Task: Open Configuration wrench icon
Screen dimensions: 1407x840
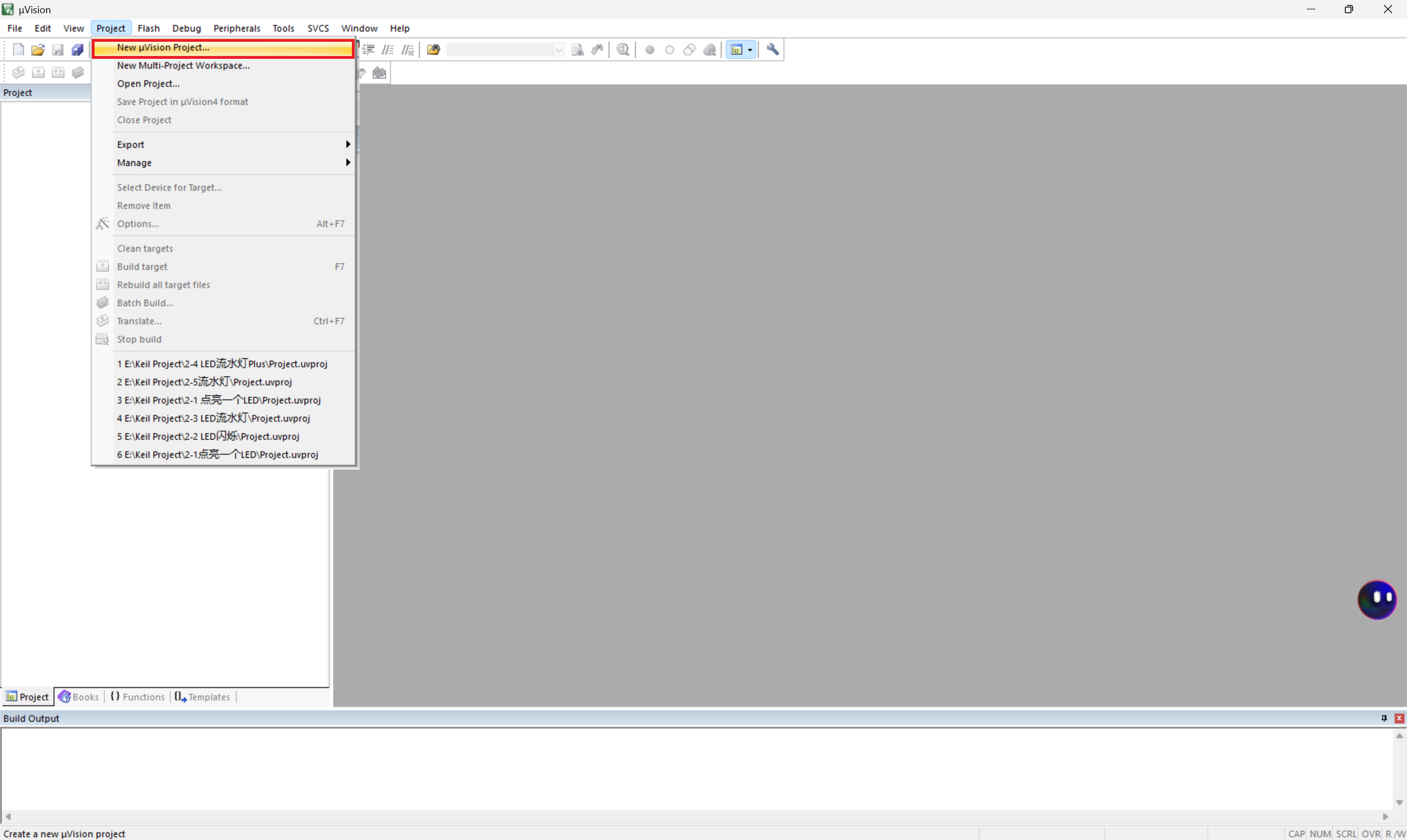Action: (x=773, y=50)
